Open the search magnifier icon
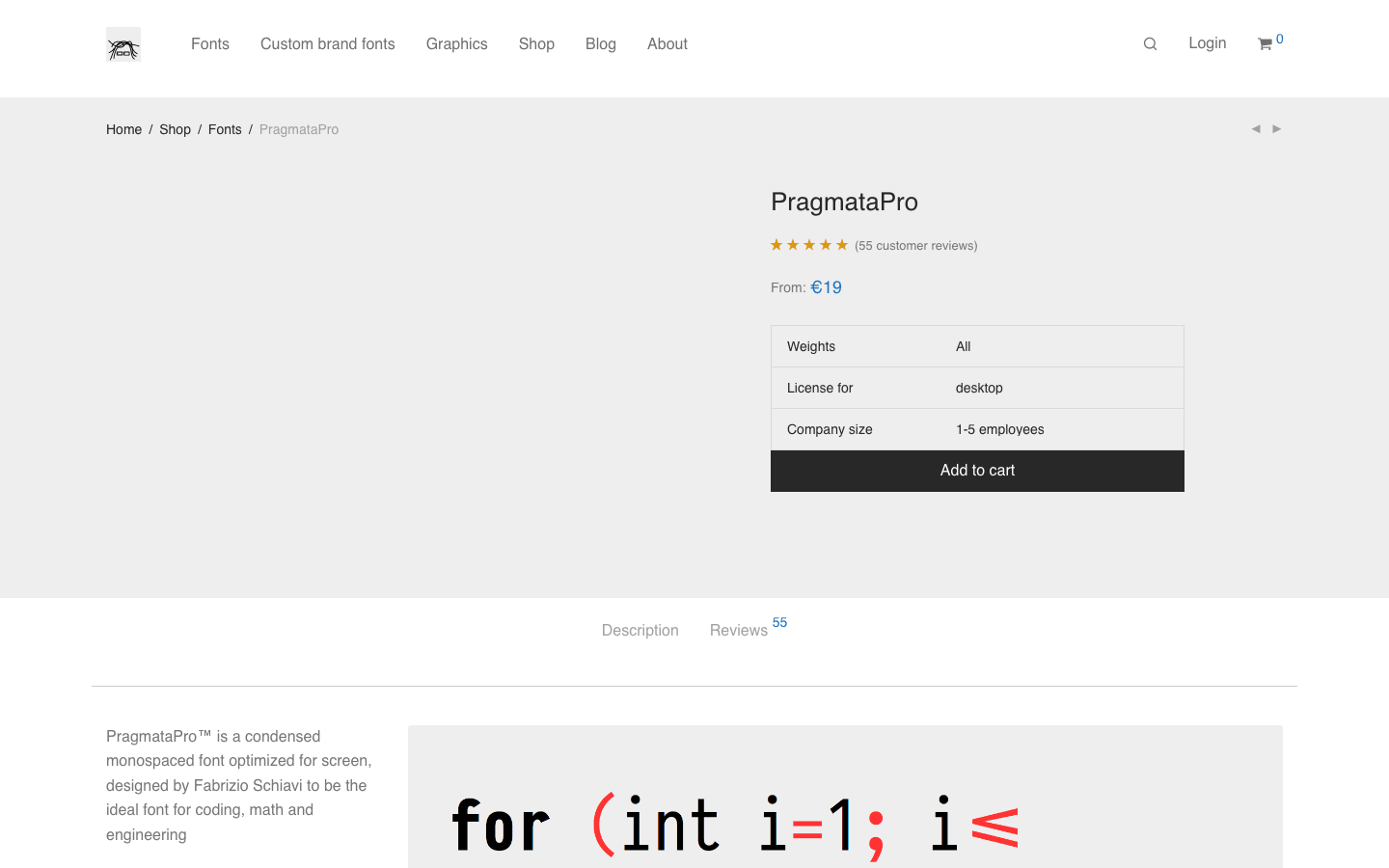The width and height of the screenshot is (1389, 868). pyautogui.click(x=1150, y=43)
